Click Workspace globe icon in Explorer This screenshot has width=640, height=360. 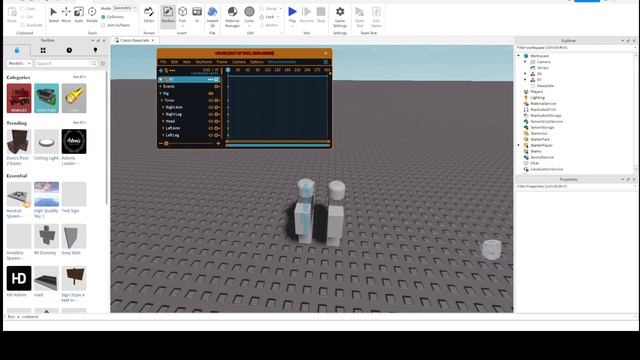[x=526, y=56]
